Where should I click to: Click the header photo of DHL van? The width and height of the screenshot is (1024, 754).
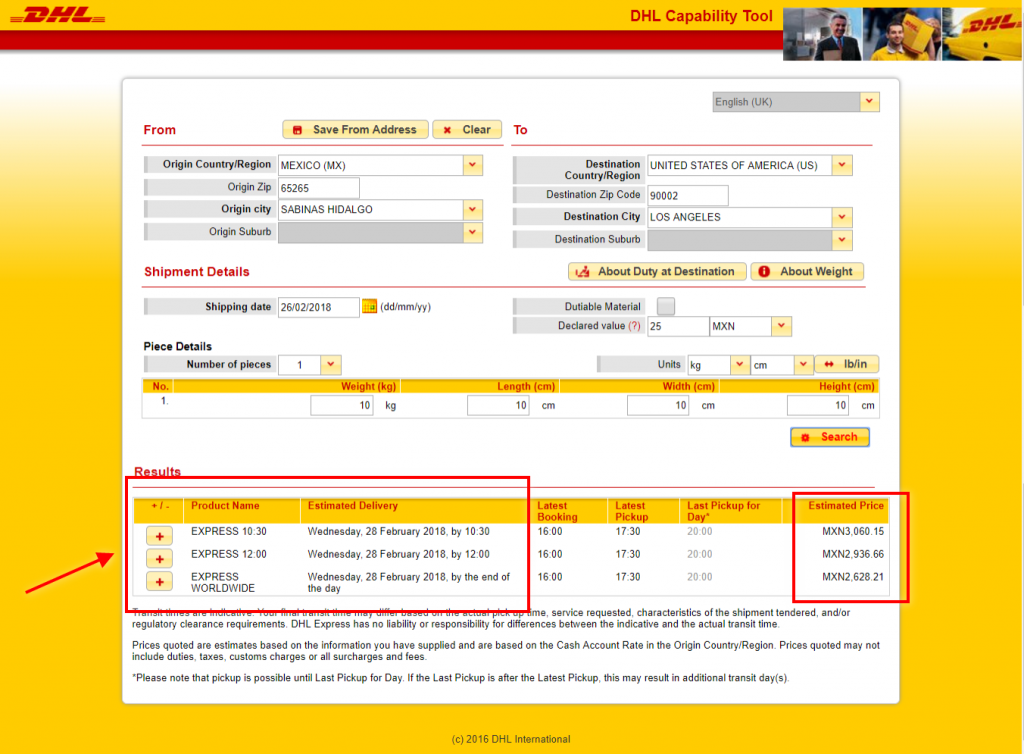coord(982,34)
